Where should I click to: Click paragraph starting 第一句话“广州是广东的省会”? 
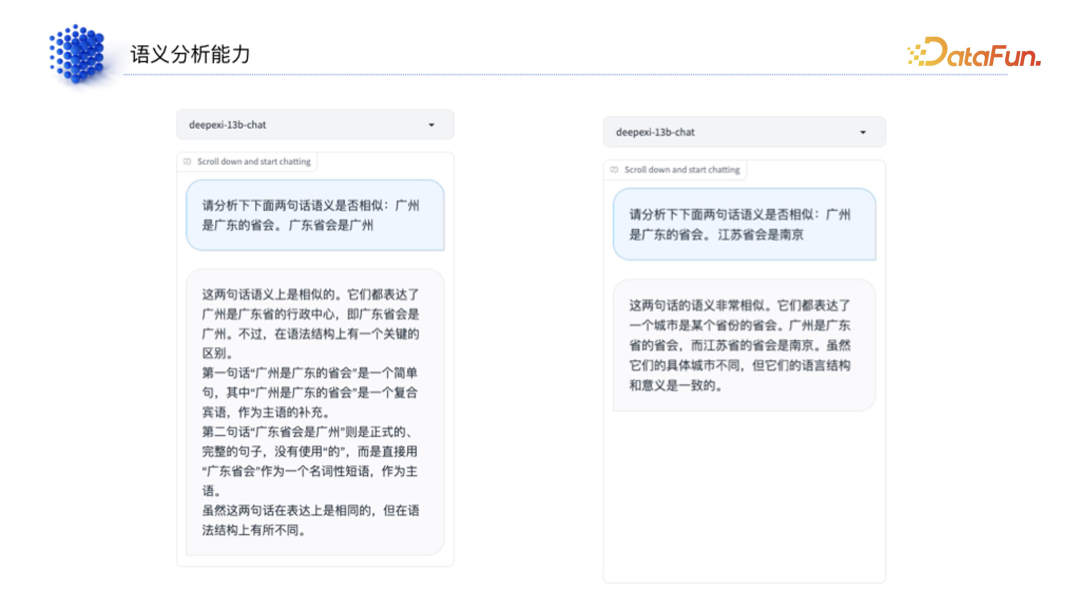tap(310, 392)
